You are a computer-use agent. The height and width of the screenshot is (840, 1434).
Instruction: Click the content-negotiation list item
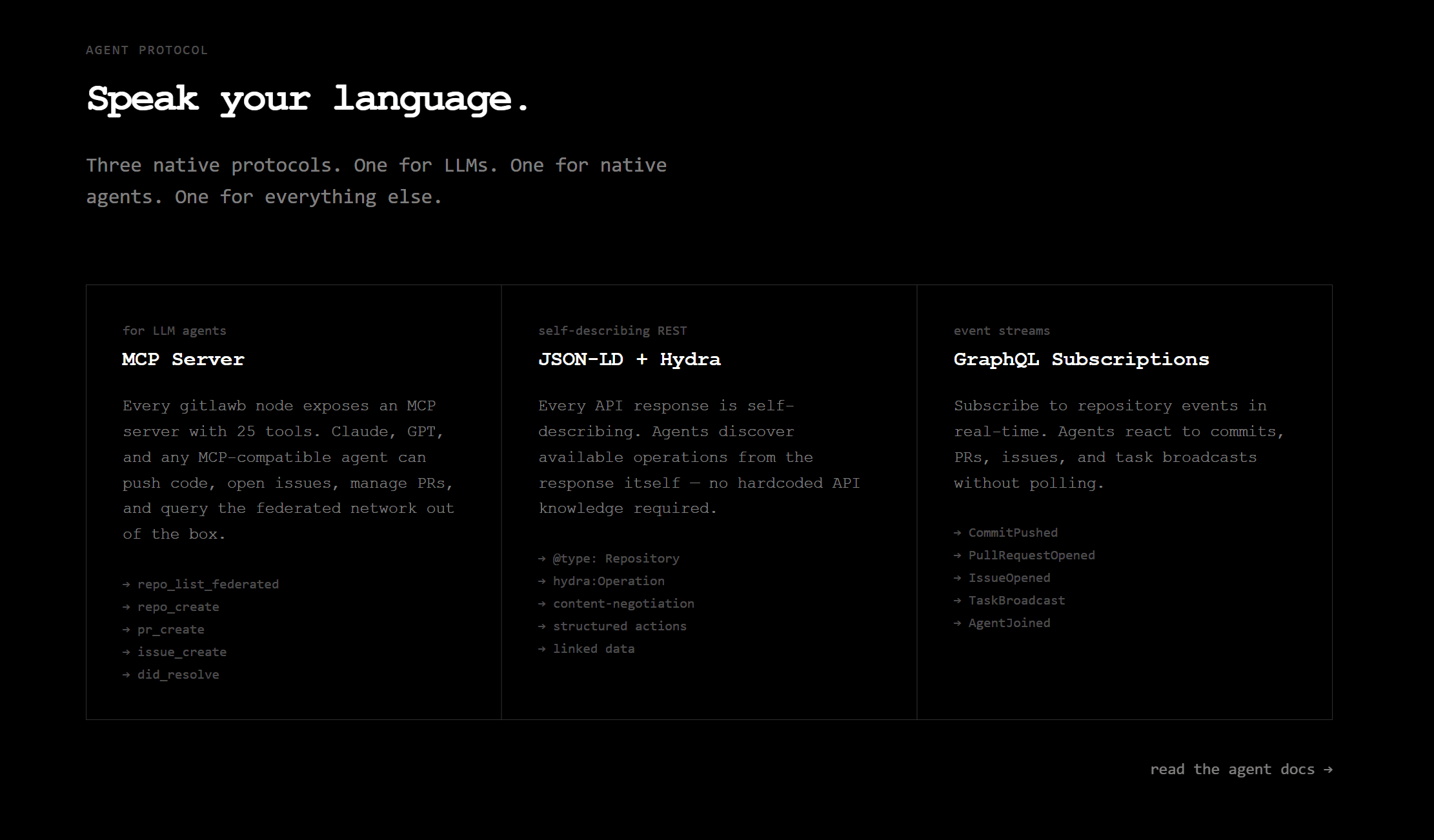pos(623,604)
